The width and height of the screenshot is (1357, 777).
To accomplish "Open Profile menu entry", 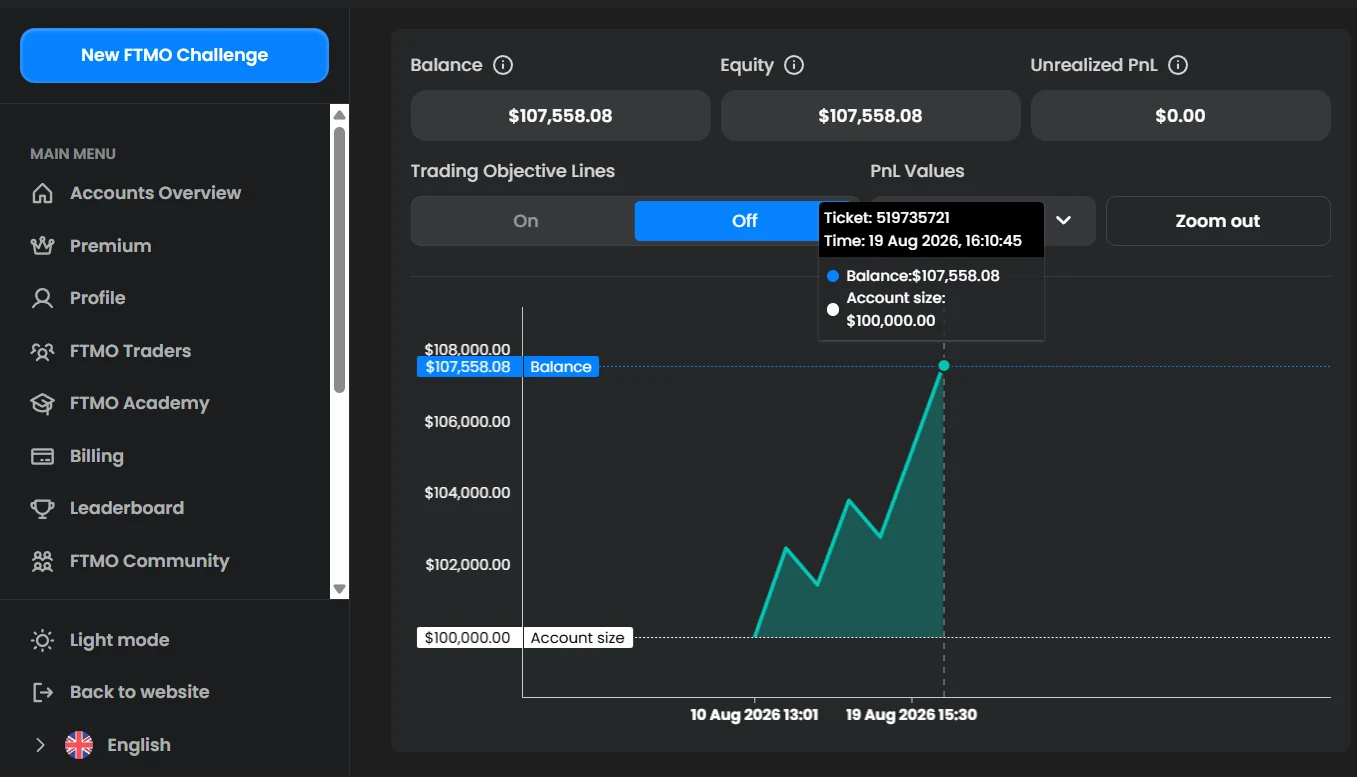I will pos(97,298).
